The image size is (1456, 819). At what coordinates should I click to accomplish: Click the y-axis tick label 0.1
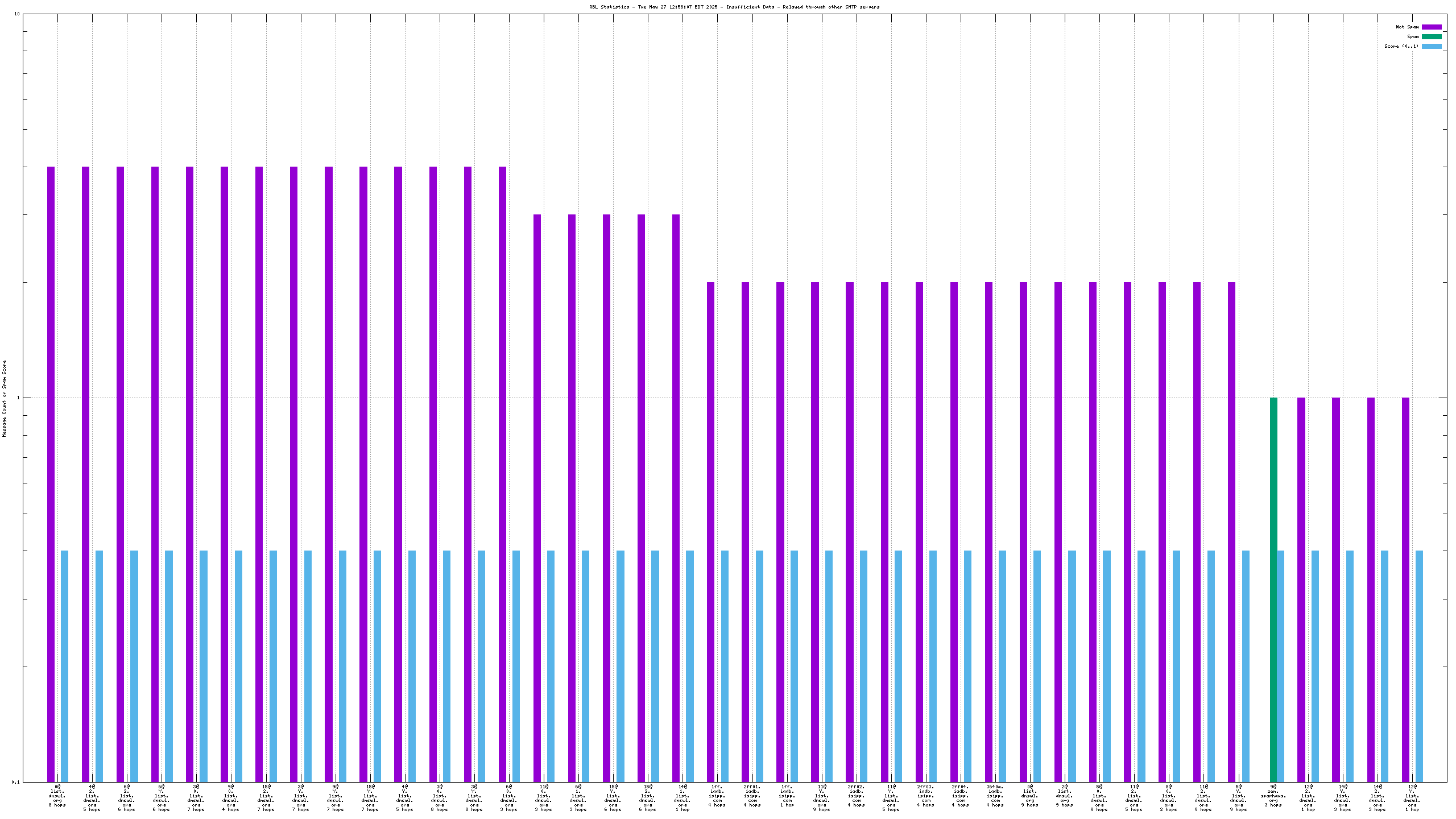(16, 782)
